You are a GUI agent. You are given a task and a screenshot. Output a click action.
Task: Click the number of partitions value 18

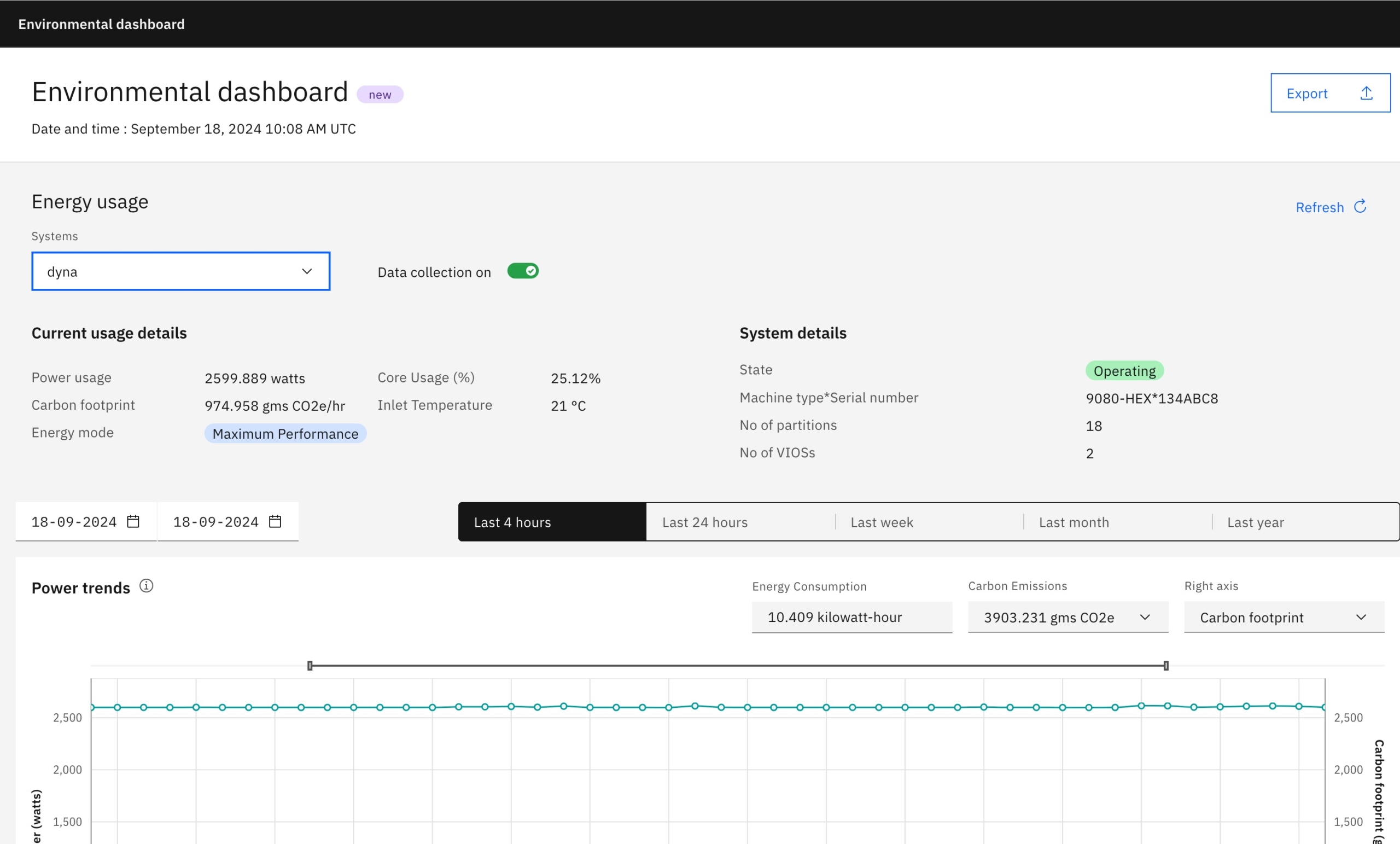tap(1094, 426)
